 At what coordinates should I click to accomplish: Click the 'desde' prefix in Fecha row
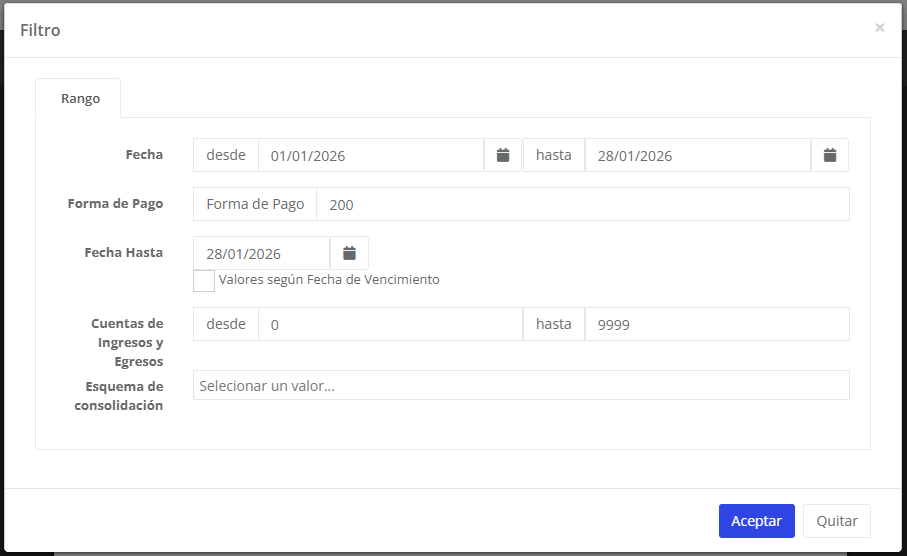226,155
